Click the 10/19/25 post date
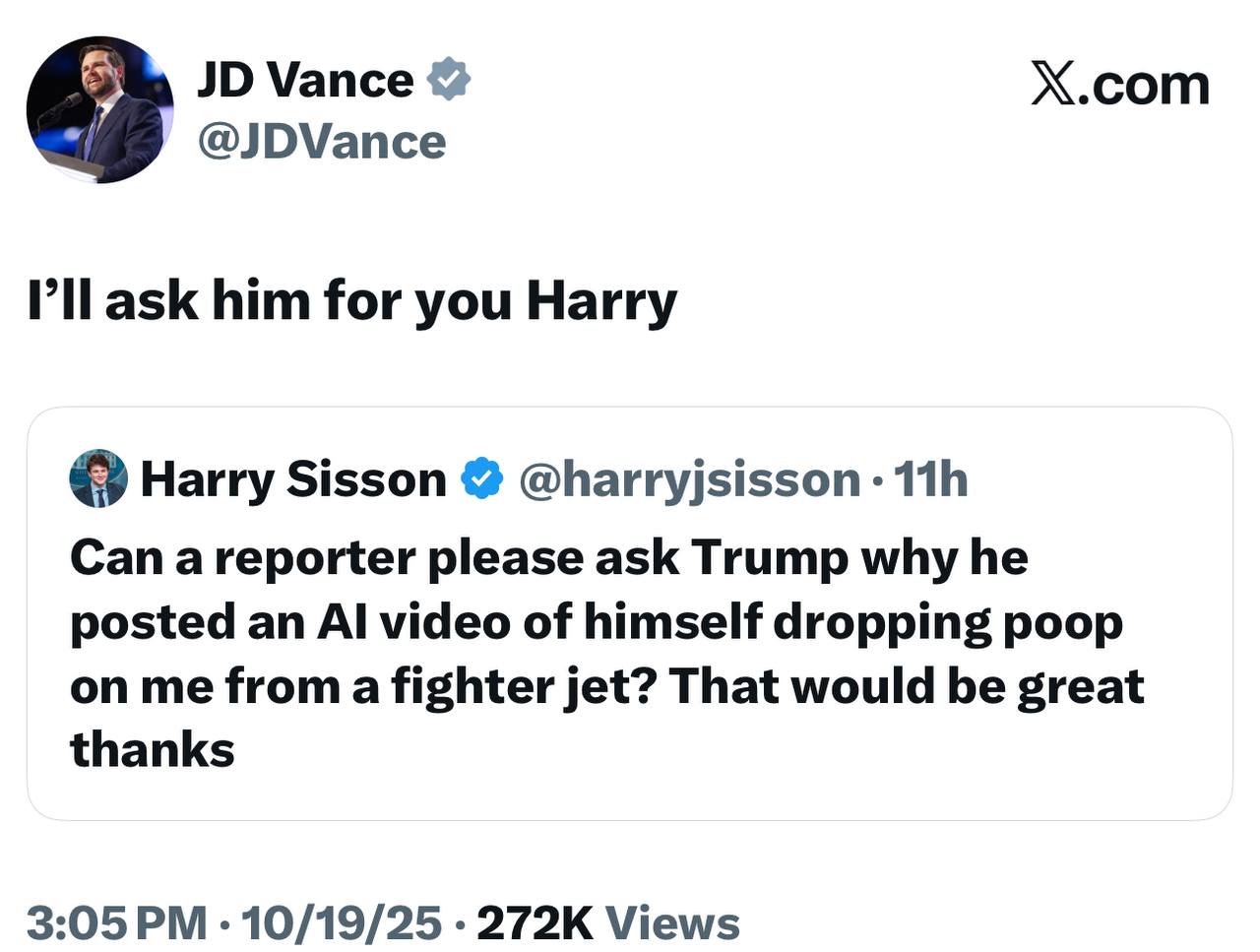1260x952 pixels. coord(341,922)
